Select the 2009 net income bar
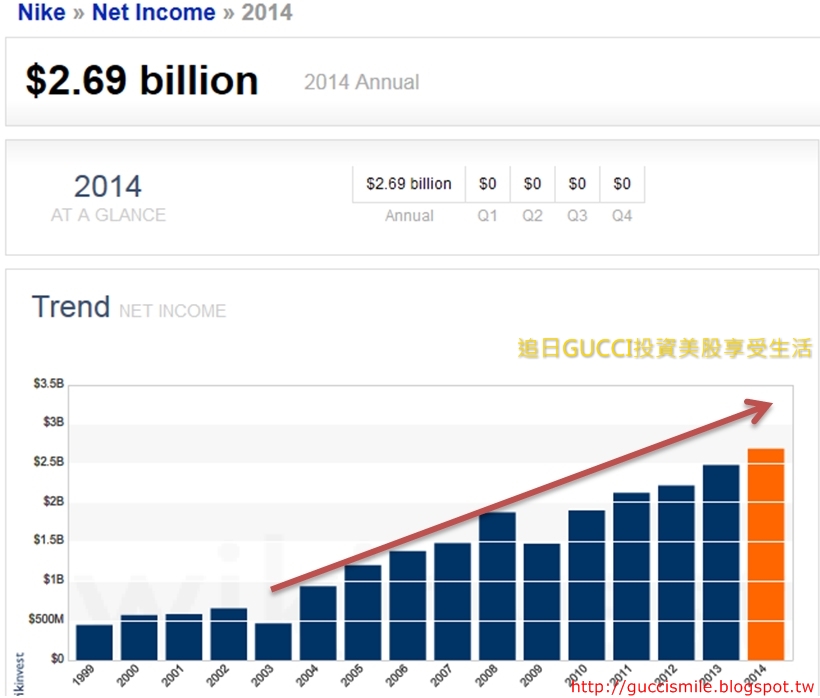This screenshot has width=820, height=698. click(x=542, y=602)
